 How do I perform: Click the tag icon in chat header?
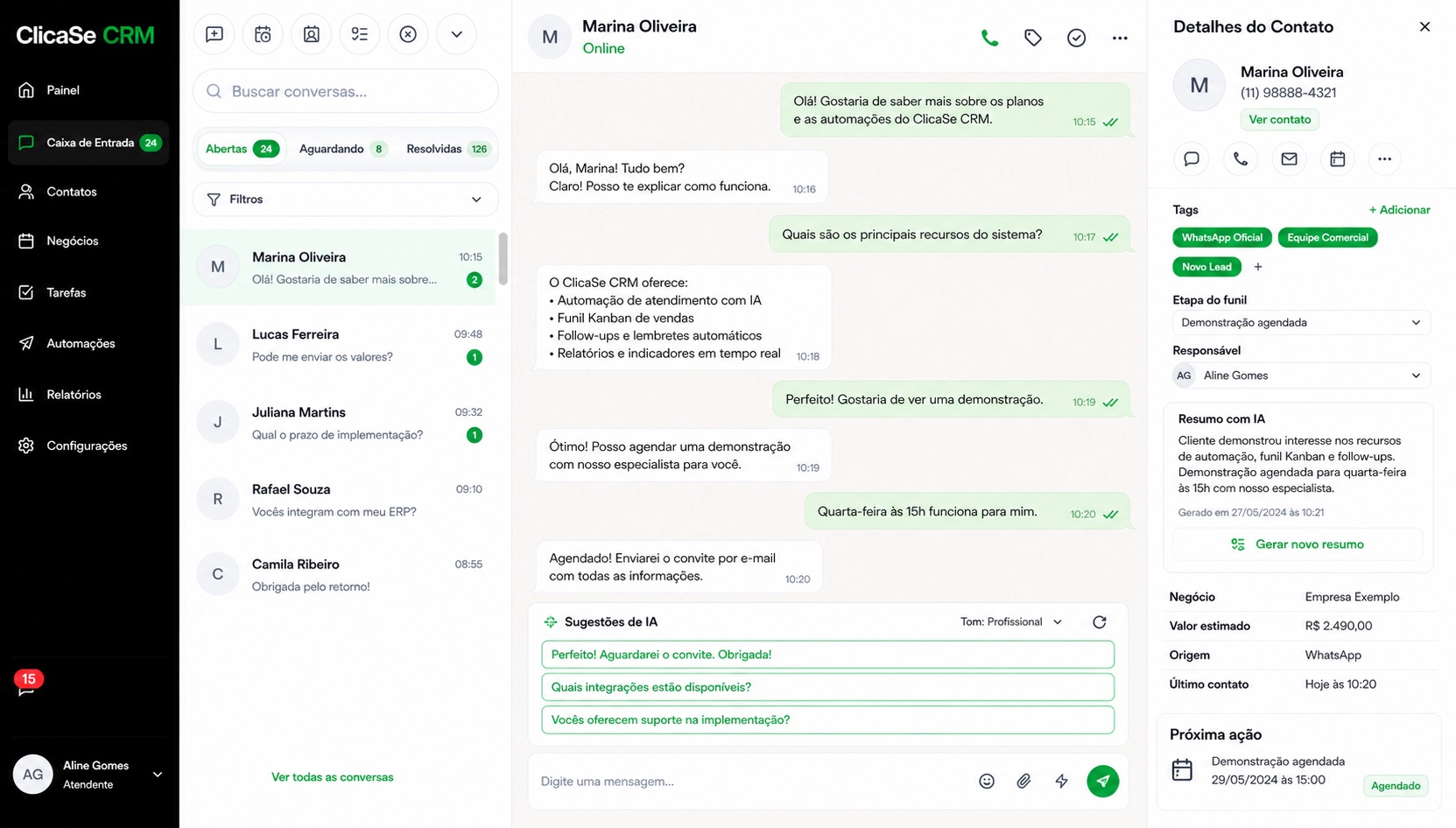1033,38
